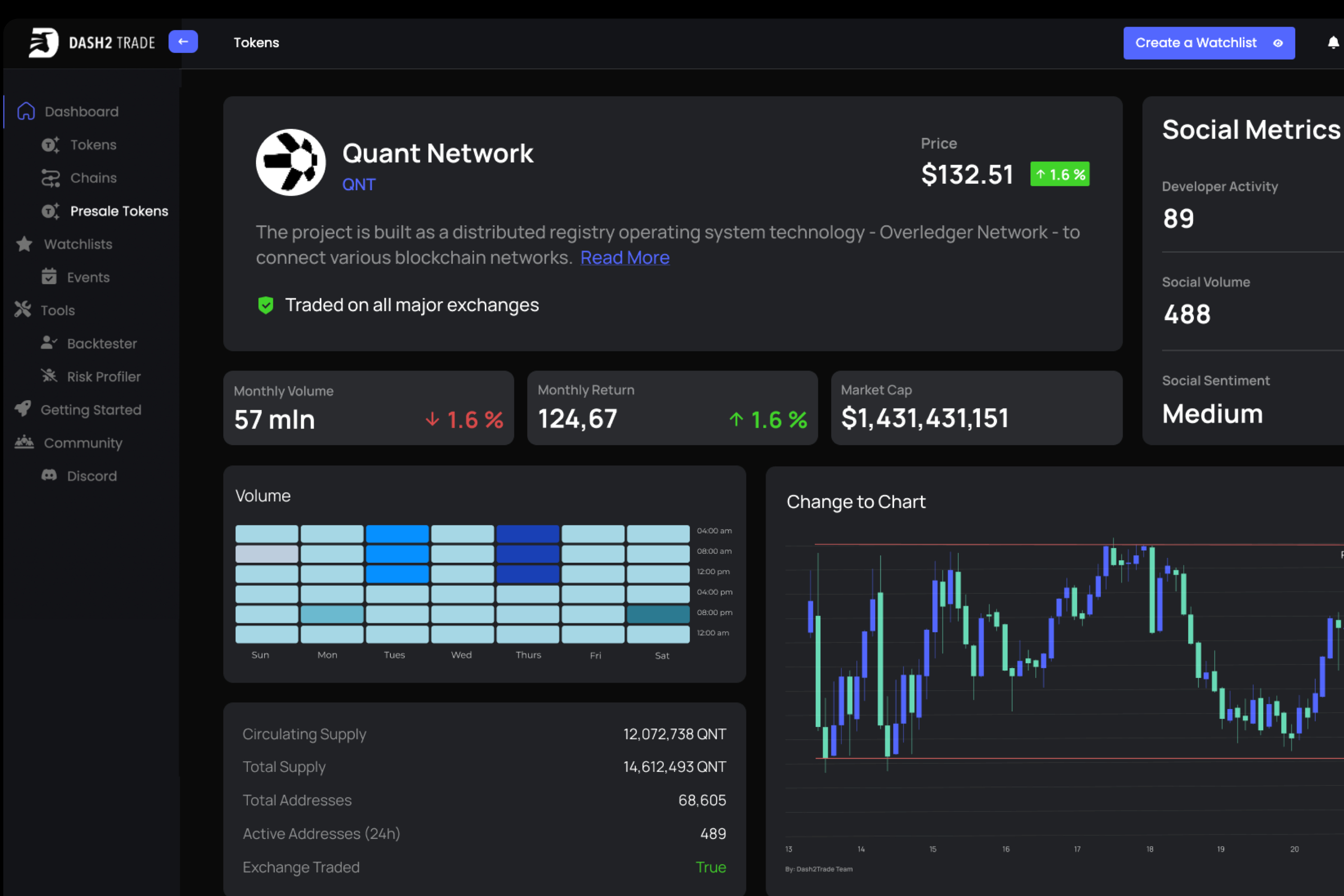Screen dimensions: 1344x896
Task: Click the Tokens breadcrumb title
Action: (256, 42)
